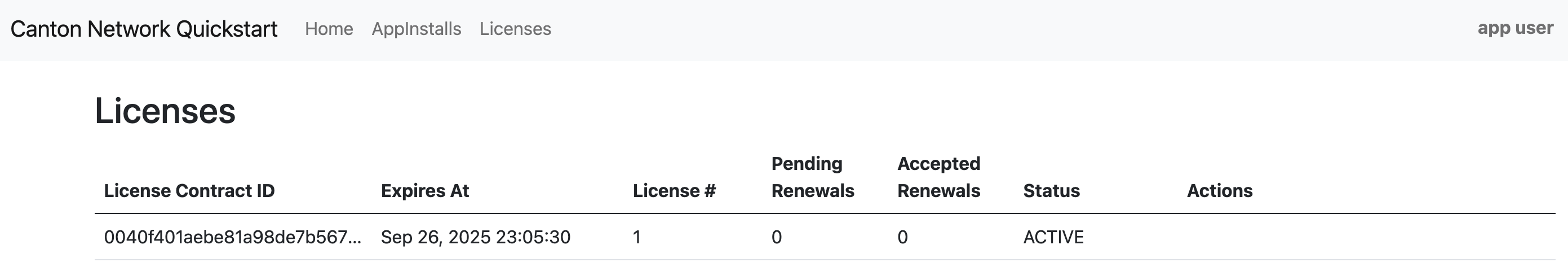Screen dimensions: 1568x271
Task: Click the Actions column header
Action: click(1219, 191)
